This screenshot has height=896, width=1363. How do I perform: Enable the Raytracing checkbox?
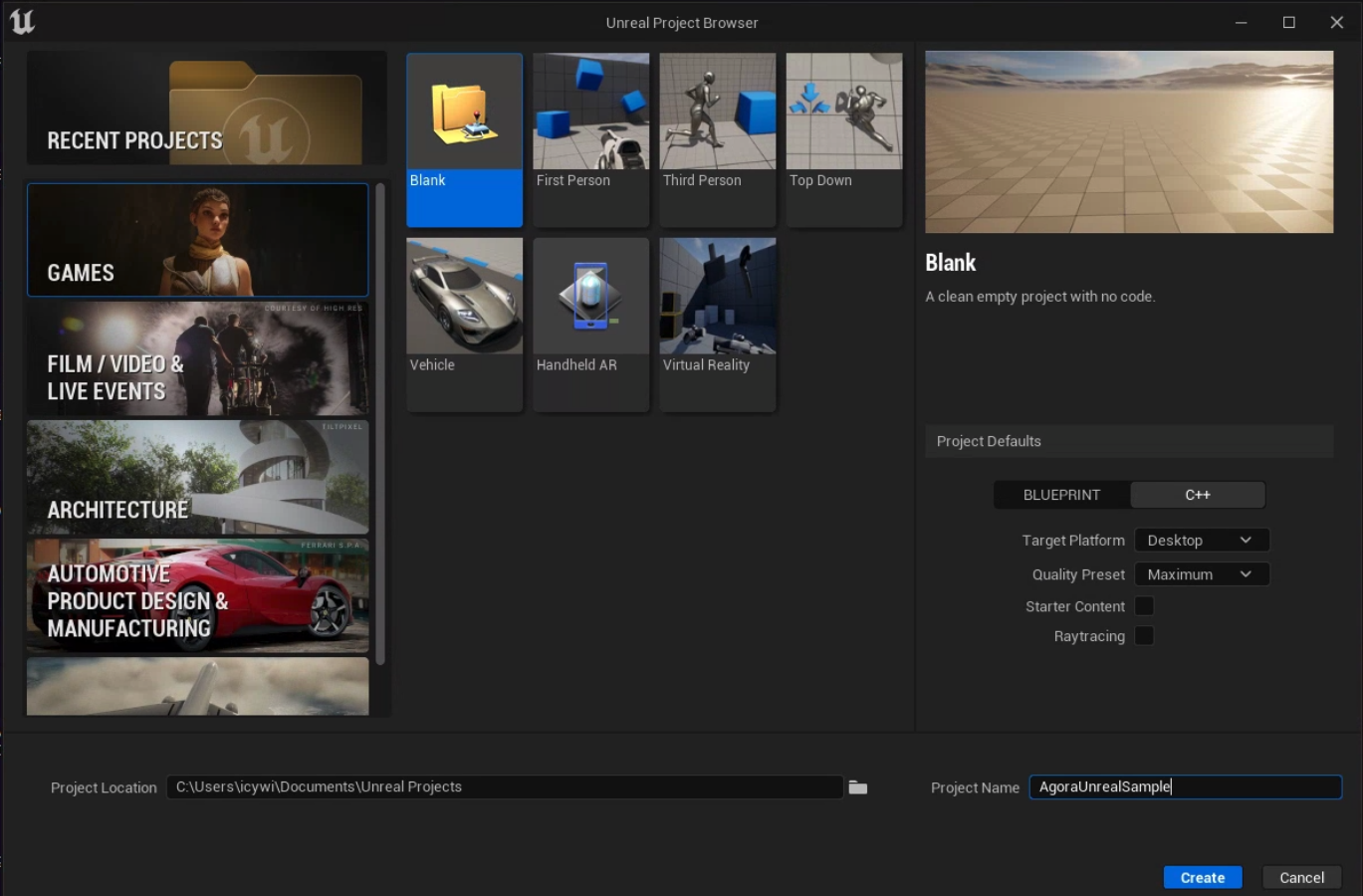click(1144, 636)
